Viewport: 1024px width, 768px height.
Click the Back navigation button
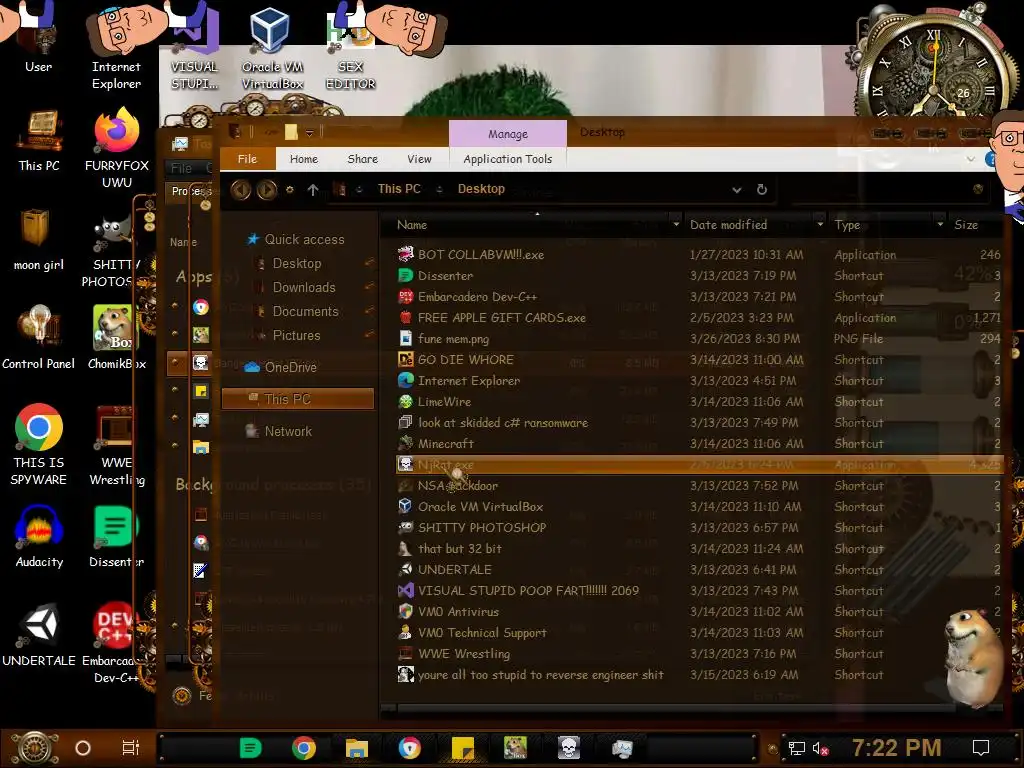(x=241, y=189)
